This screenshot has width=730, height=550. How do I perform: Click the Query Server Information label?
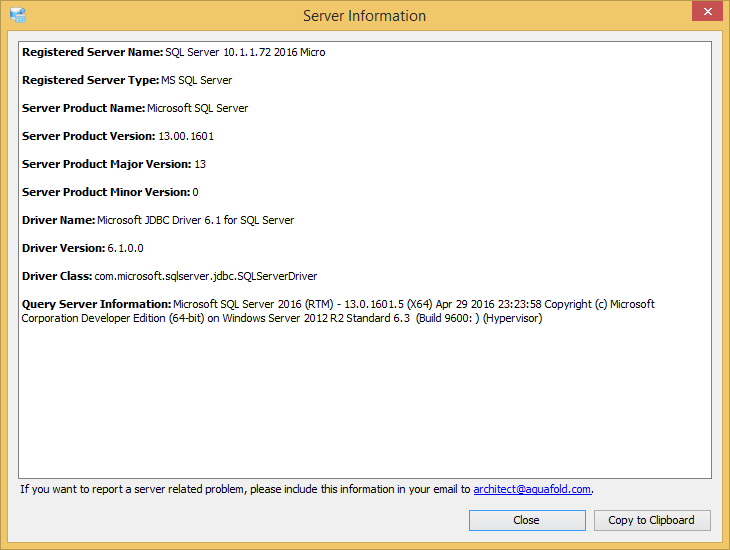(x=96, y=304)
